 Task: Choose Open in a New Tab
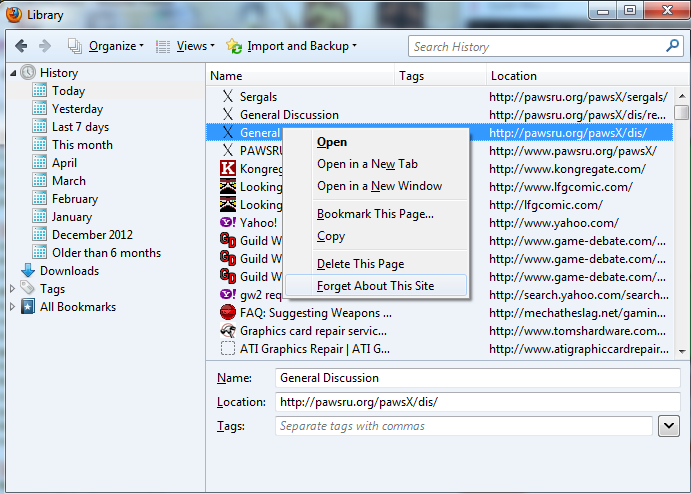pos(376,164)
